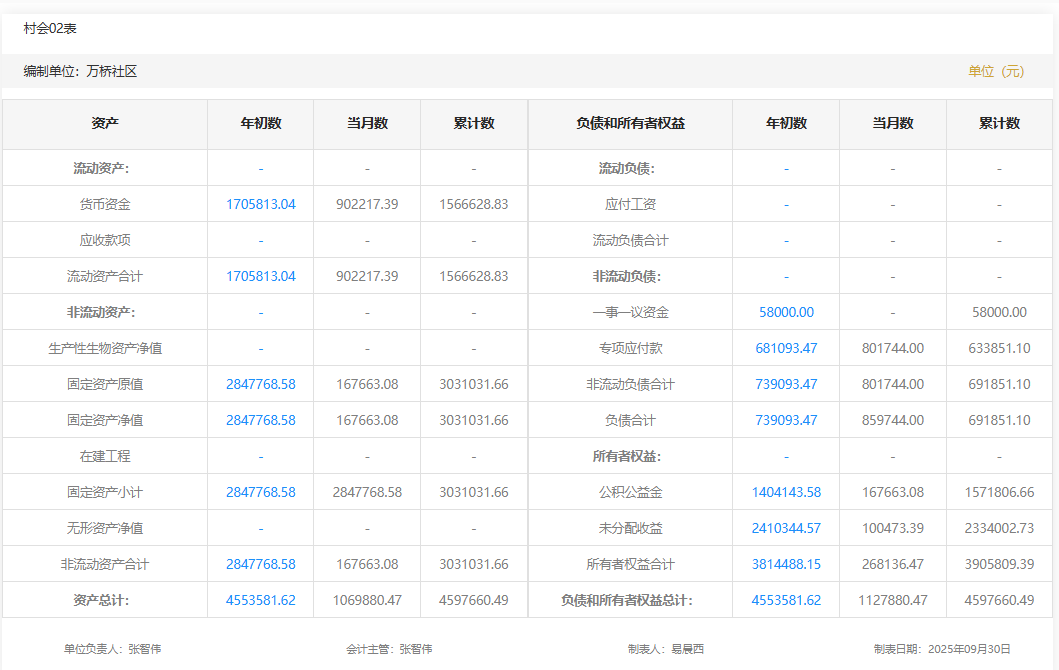Click the 资产 column header
The height and width of the screenshot is (670, 1059).
(x=105, y=124)
